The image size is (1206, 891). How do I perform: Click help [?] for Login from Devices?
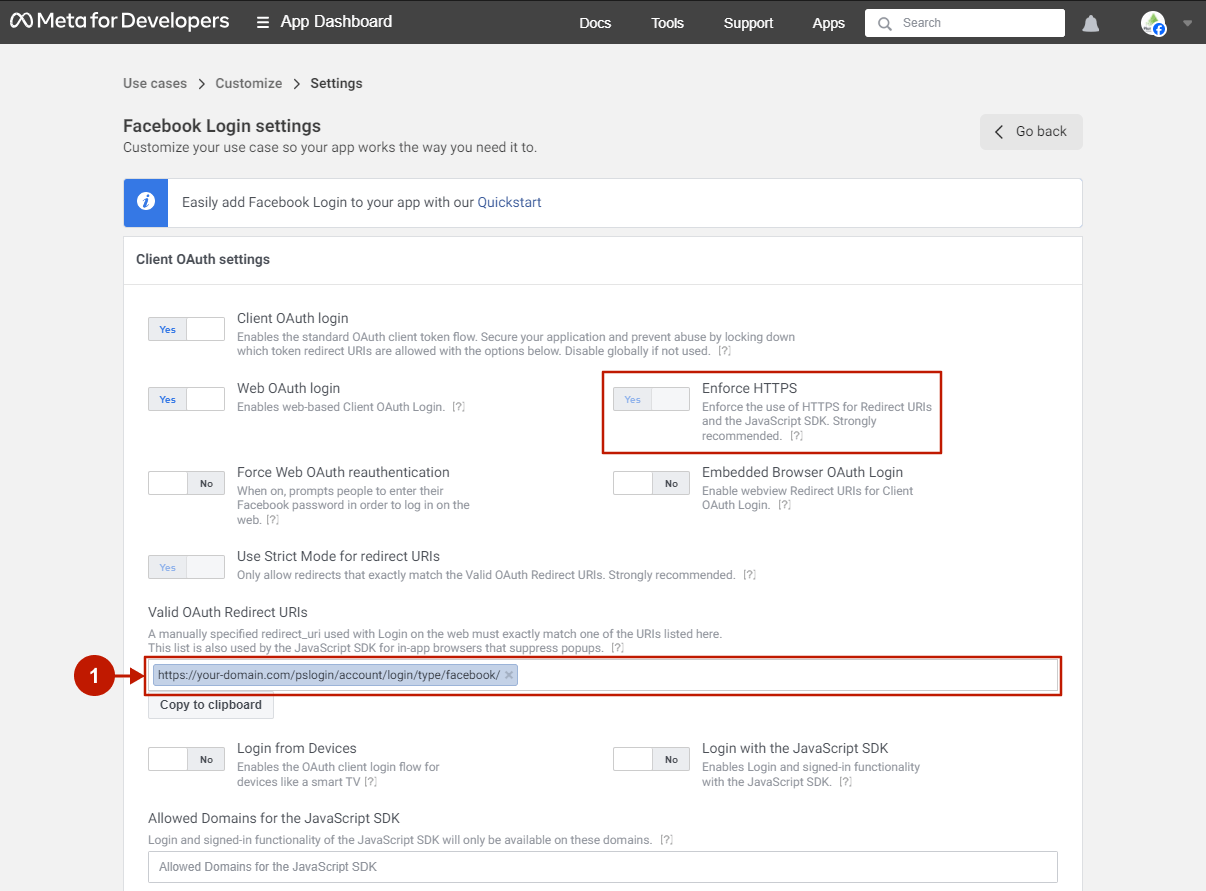pos(370,782)
